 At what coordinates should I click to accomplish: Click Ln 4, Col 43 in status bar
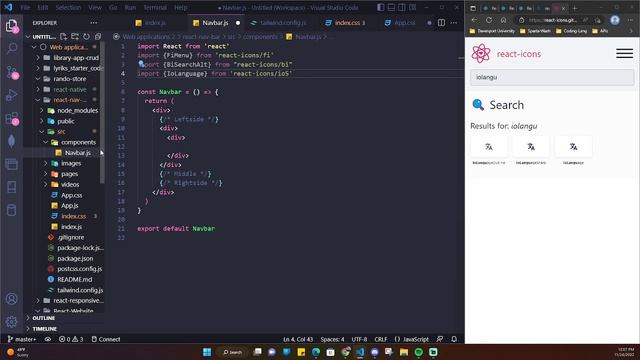298,339
